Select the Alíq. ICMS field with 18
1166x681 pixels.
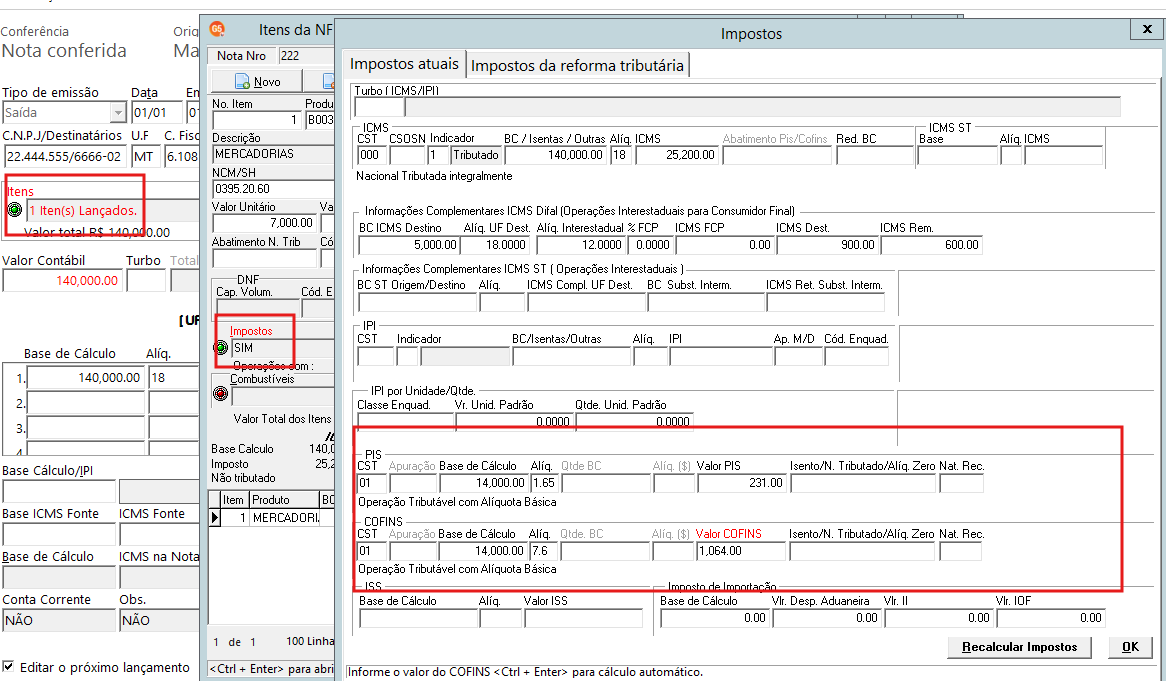click(x=620, y=155)
